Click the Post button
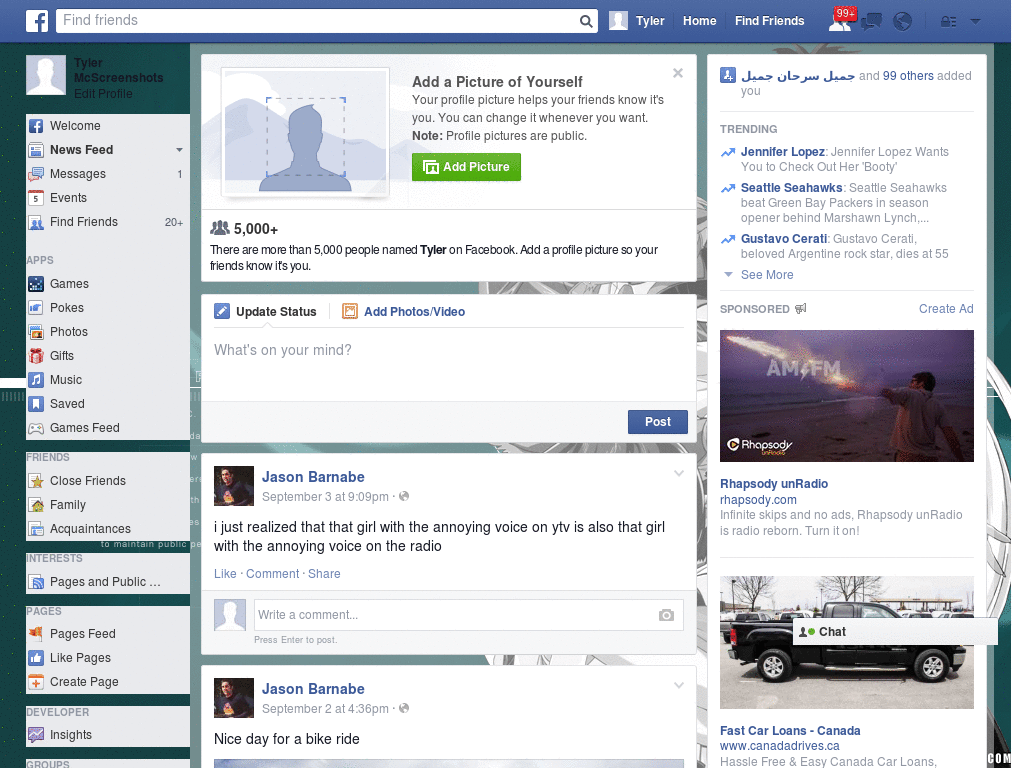1024x768 pixels. 658,422
